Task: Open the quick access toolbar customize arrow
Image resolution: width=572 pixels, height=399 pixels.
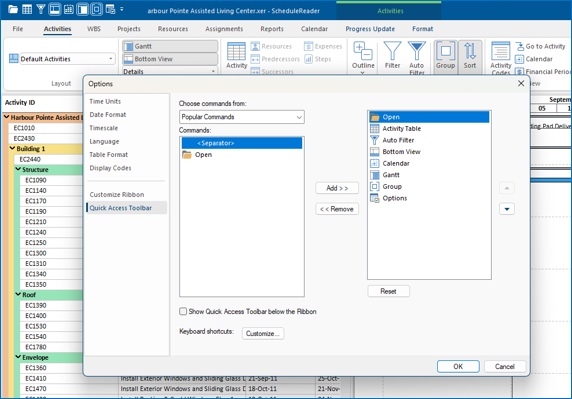Action: point(122,9)
